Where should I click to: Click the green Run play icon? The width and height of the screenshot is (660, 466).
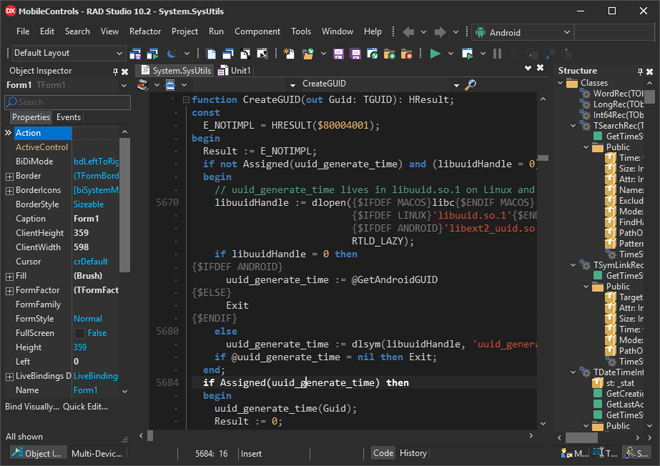pyautogui.click(x=435, y=53)
